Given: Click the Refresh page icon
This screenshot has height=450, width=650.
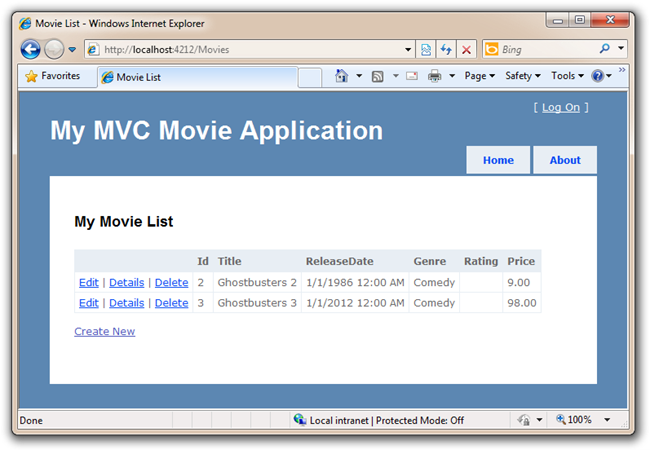Looking at the screenshot, I should tap(446, 49).
